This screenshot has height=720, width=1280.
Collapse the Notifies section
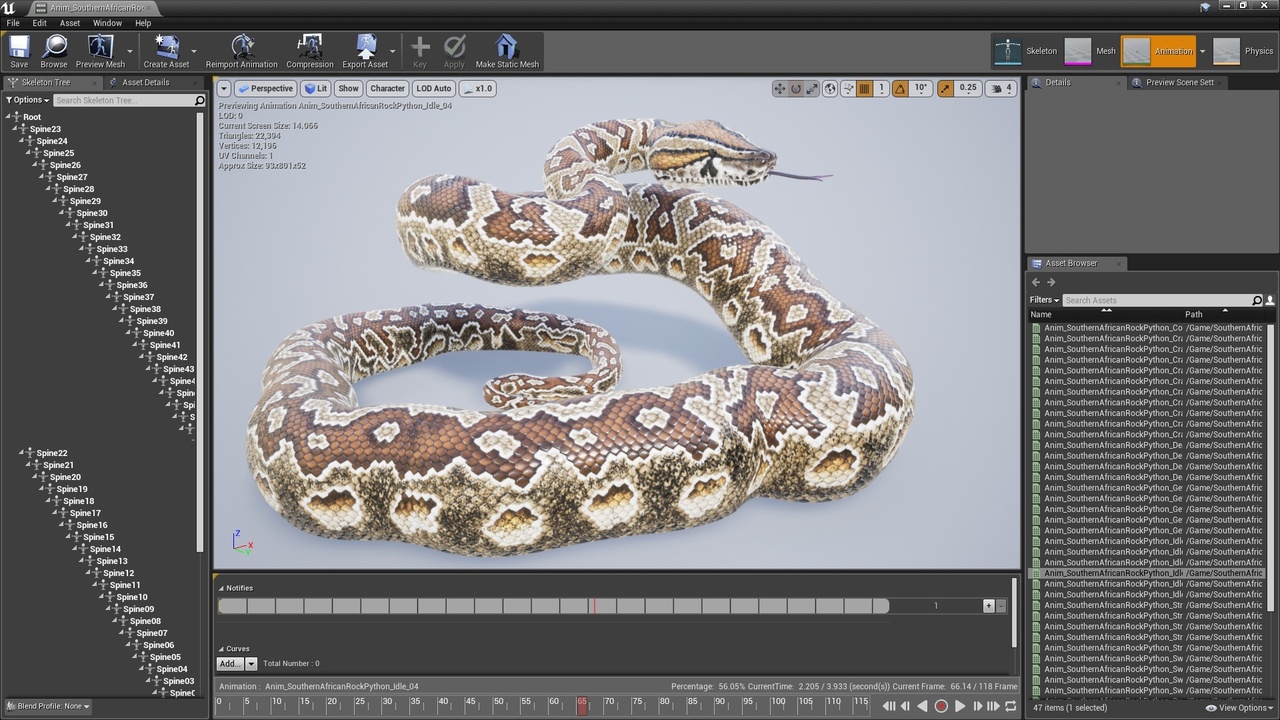pyautogui.click(x=221, y=588)
